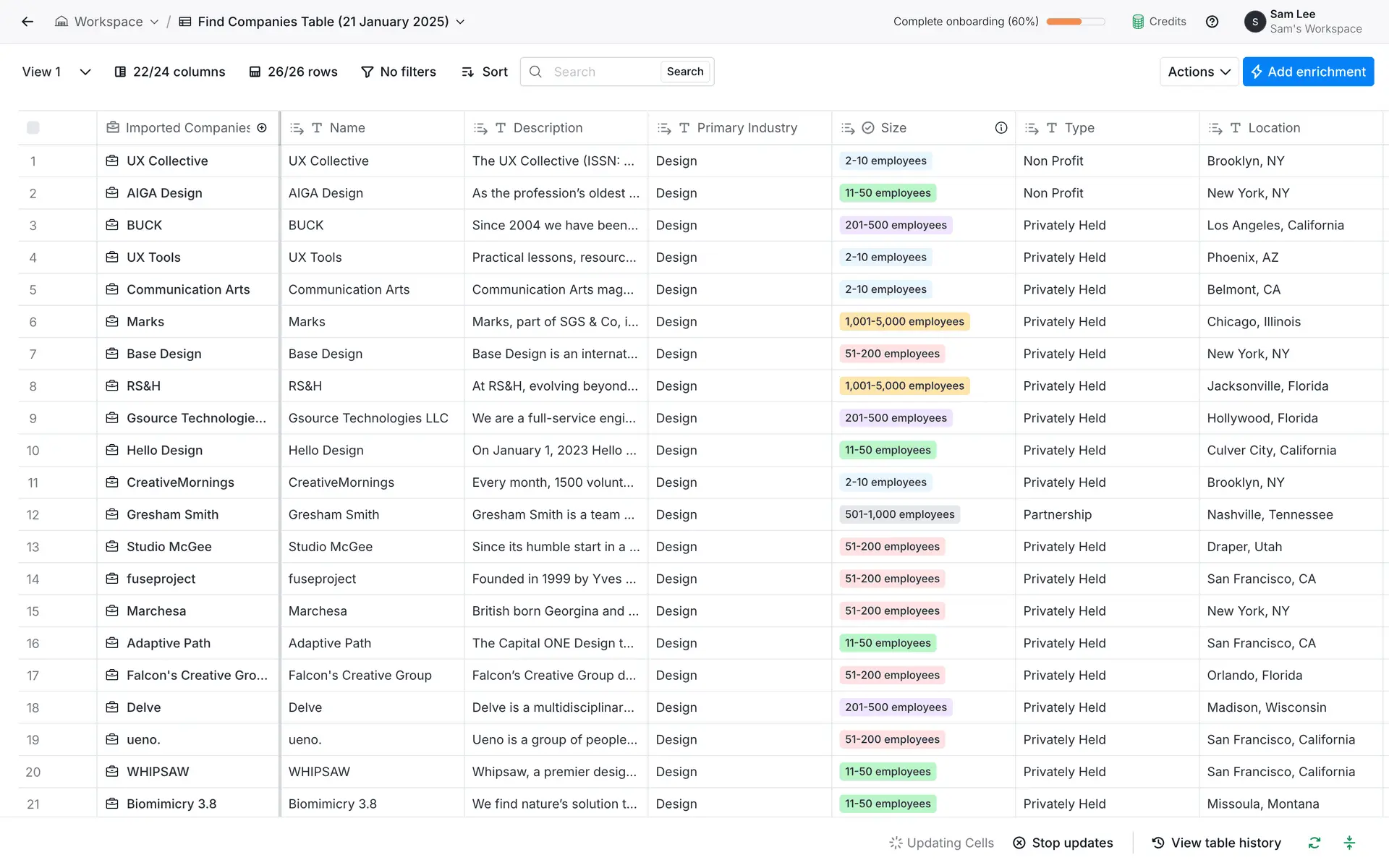The image size is (1389, 868).
Task: Click the Imported Companies column plus icon
Action: point(262,128)
